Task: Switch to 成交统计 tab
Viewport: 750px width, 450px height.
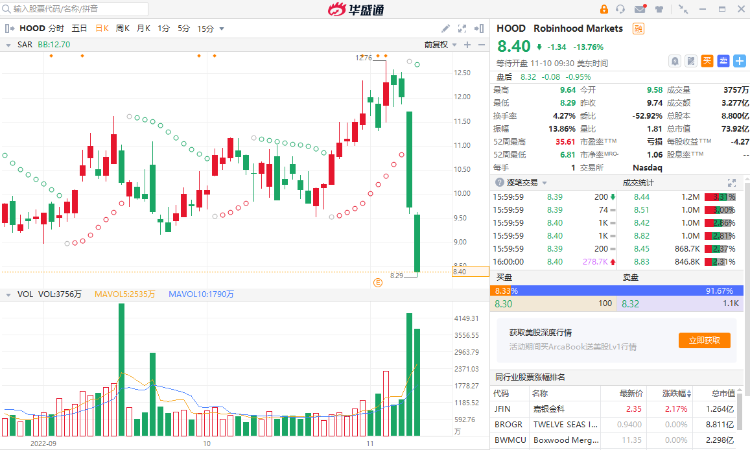Action: coord(638,183)
